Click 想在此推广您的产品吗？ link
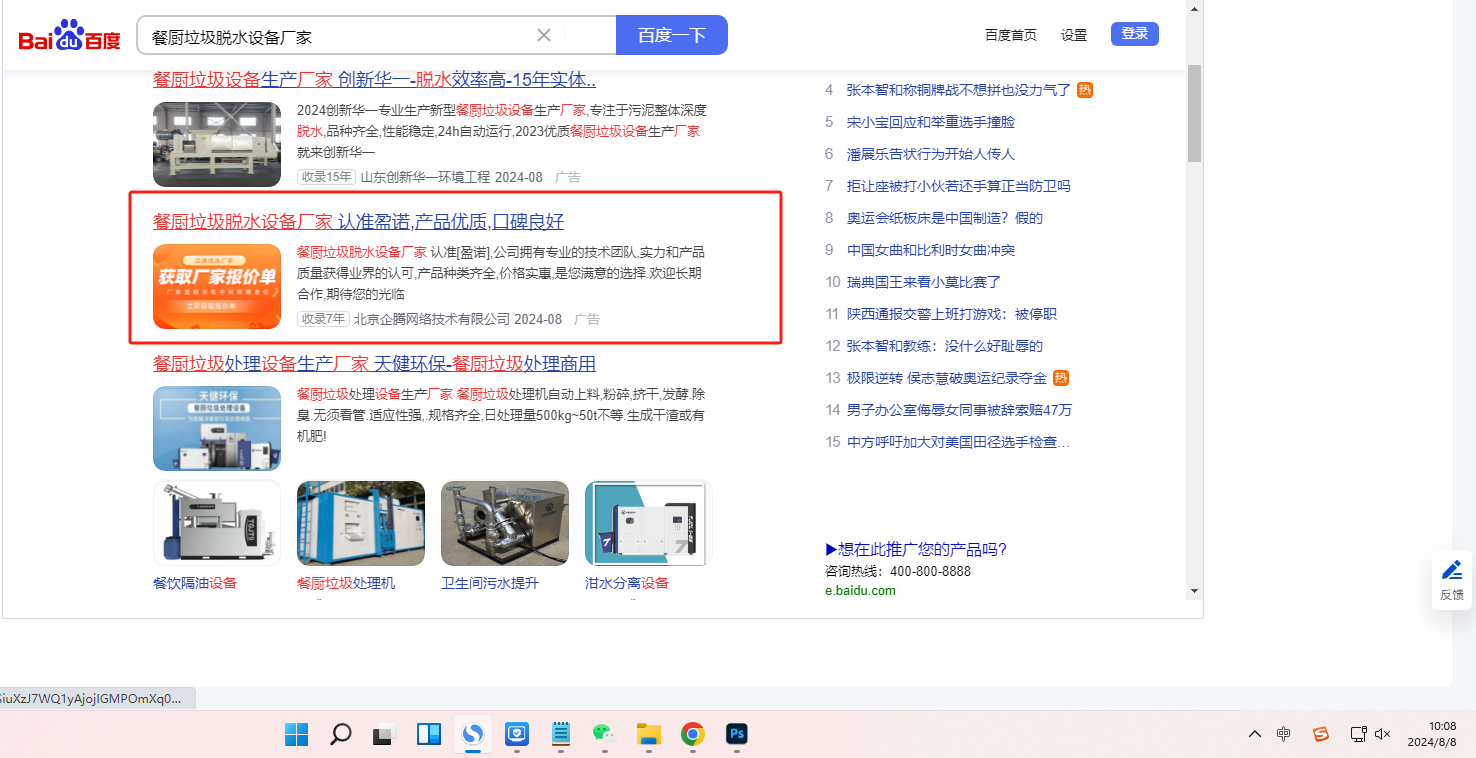Image resolution: width=1476 pixels, height=758 pixels. [x=916, y=549]
